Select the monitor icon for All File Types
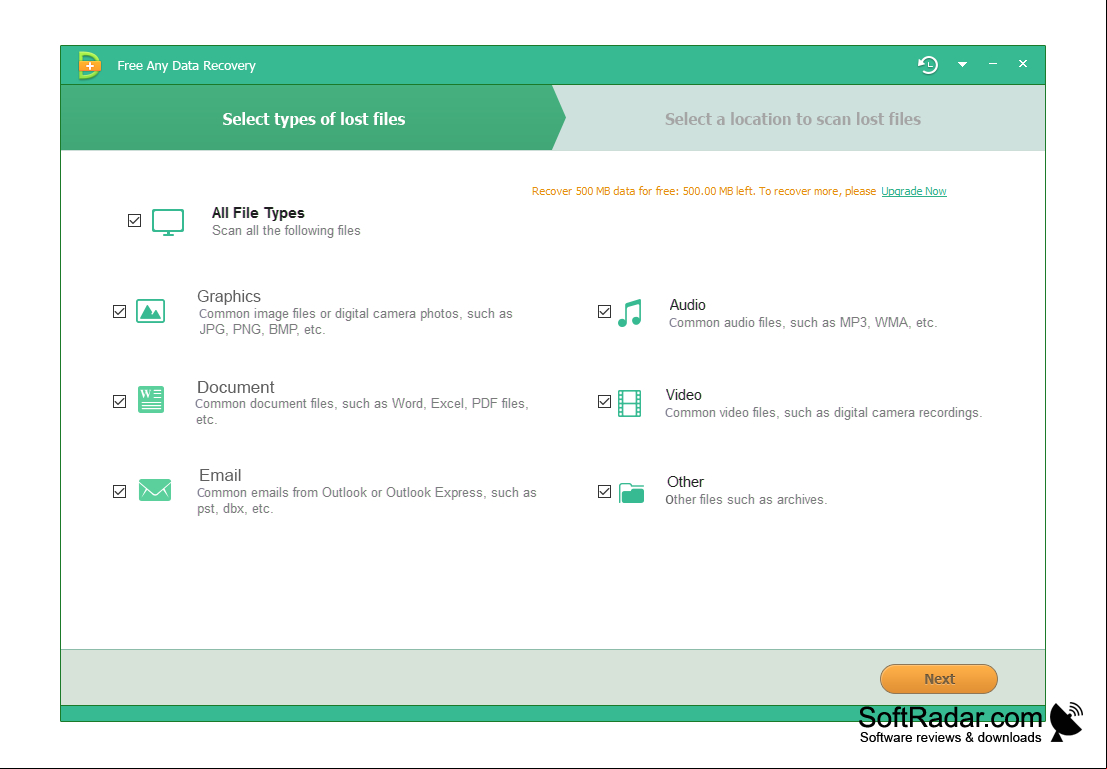1107x769 pixels. tap(168, 222)
